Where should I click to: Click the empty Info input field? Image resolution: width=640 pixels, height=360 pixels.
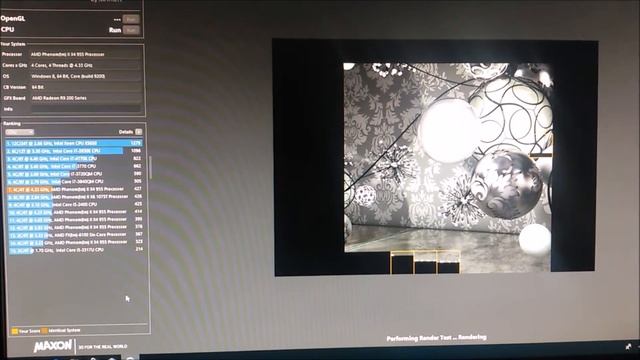(x=86, y=109)
